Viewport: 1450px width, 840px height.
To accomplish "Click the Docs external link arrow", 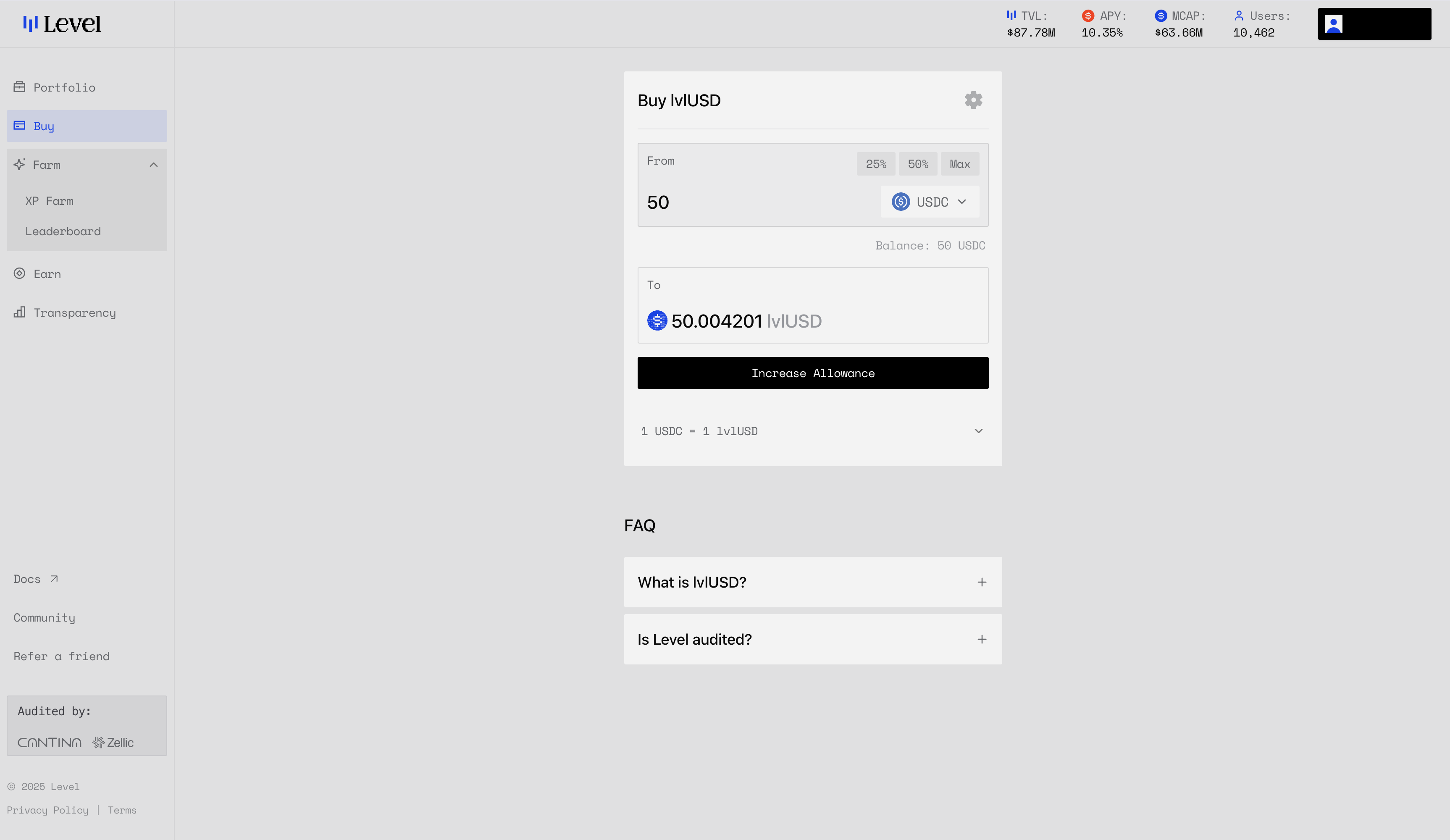I will coord(54,579).
